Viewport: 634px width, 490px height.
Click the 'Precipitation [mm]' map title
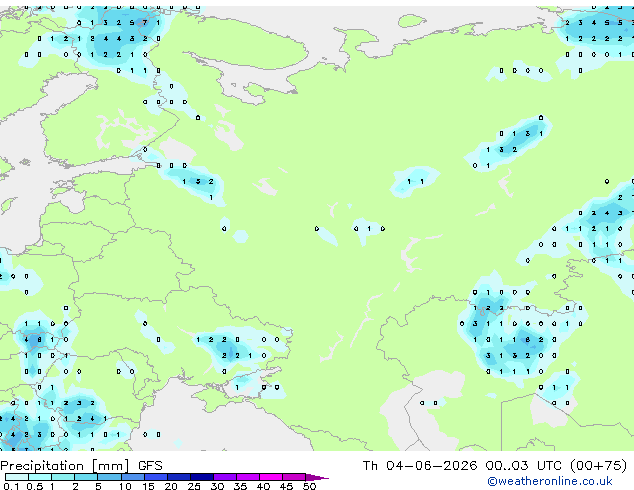[x=65, y=466]
